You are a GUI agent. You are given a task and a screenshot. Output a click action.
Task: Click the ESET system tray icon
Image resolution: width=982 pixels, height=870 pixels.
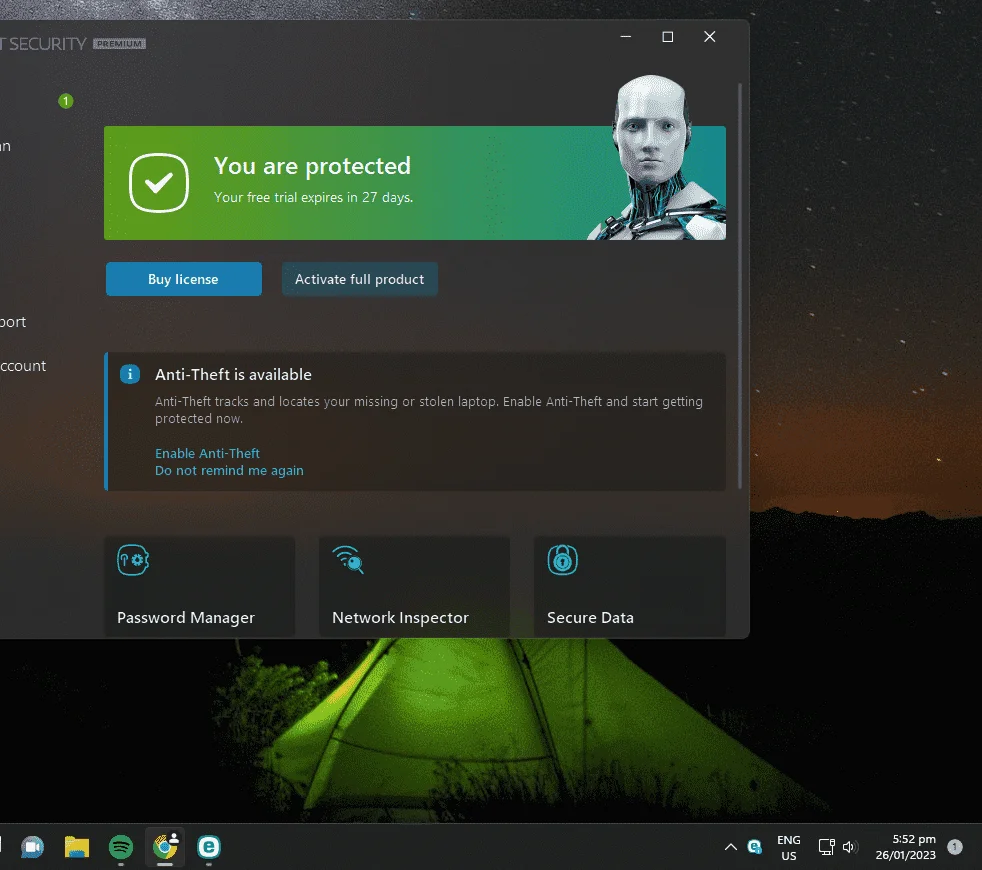pos(755,847)
